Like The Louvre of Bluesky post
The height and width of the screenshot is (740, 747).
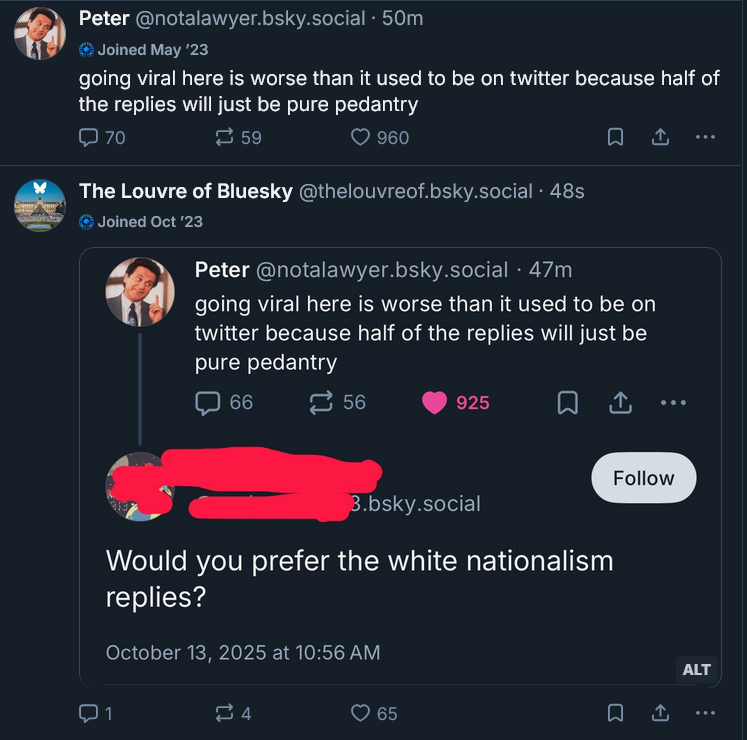pyautogui.click(x=362, y=713)
